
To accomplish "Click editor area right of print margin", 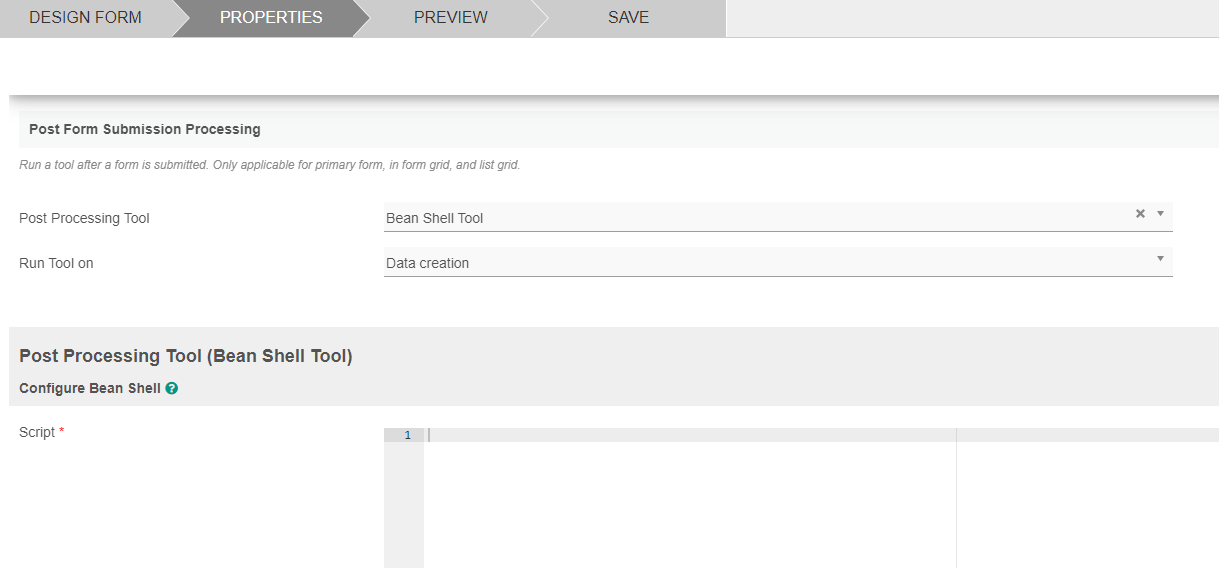I will tap(1085, 500).
